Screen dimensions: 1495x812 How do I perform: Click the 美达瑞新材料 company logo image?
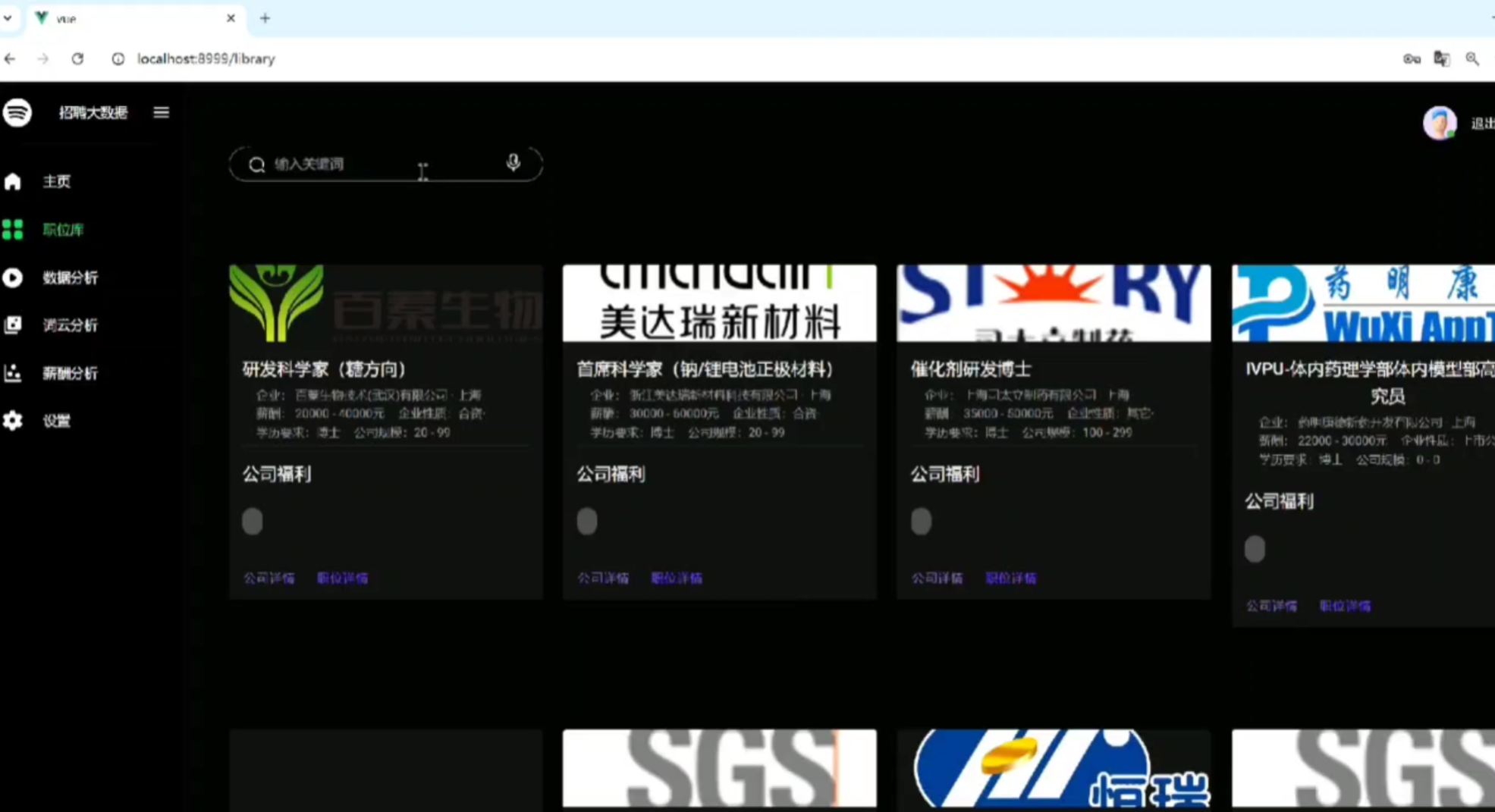(719, 303)
